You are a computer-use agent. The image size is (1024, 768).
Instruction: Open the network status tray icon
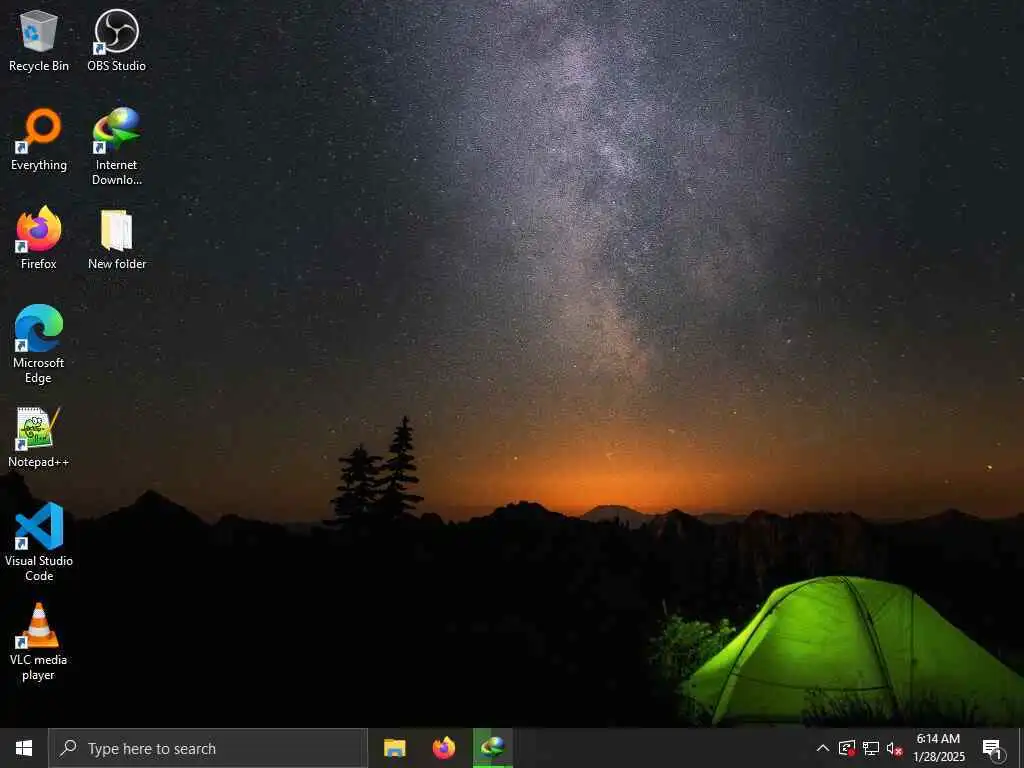coord(871,748)
